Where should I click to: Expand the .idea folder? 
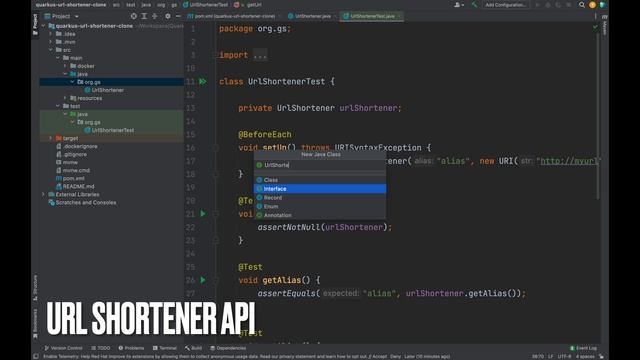[51, 34]
